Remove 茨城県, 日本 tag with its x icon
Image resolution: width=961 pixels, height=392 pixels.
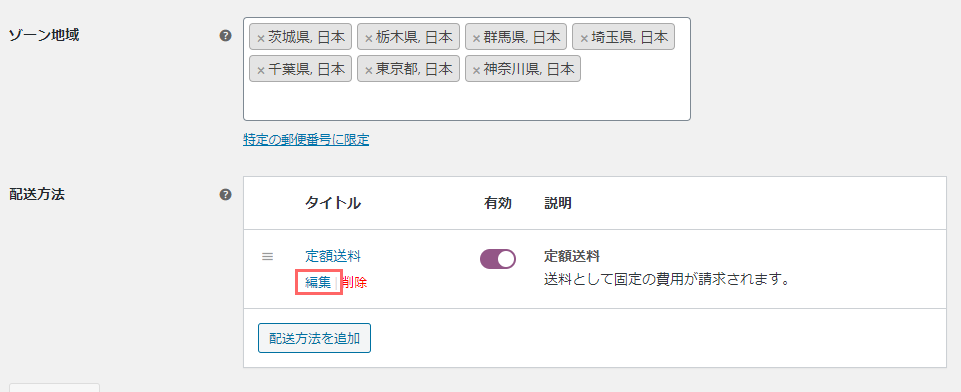[x=260, y=38]
